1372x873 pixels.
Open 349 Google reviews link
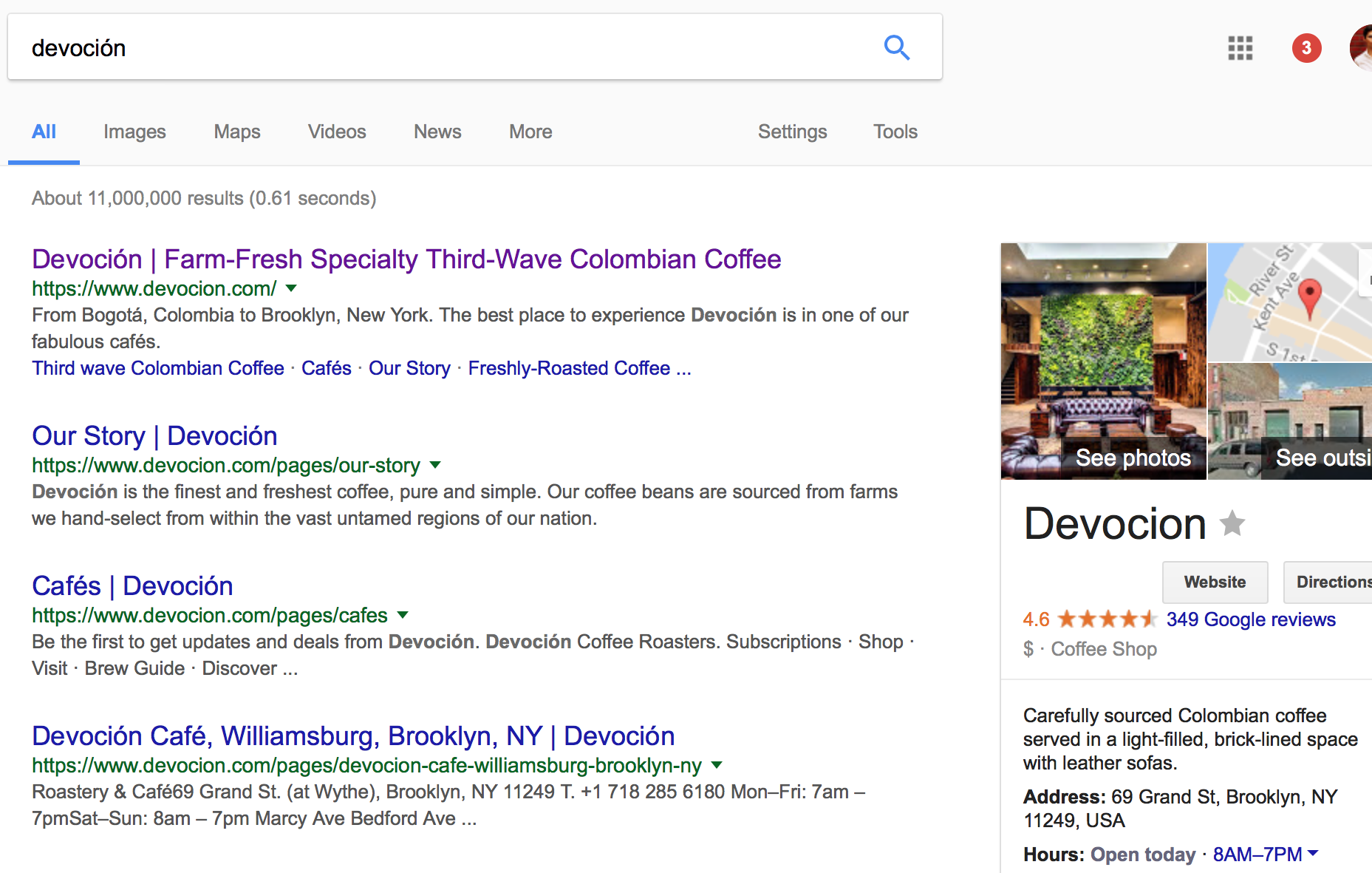point(1251,619)
